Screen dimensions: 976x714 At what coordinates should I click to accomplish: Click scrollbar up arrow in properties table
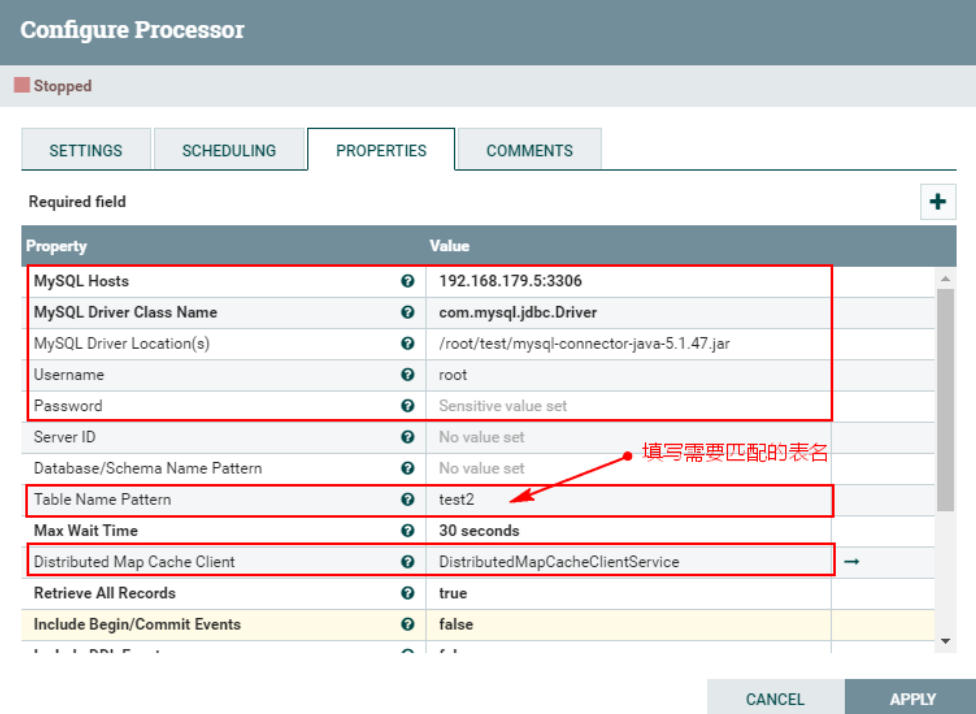pos(946,278)
